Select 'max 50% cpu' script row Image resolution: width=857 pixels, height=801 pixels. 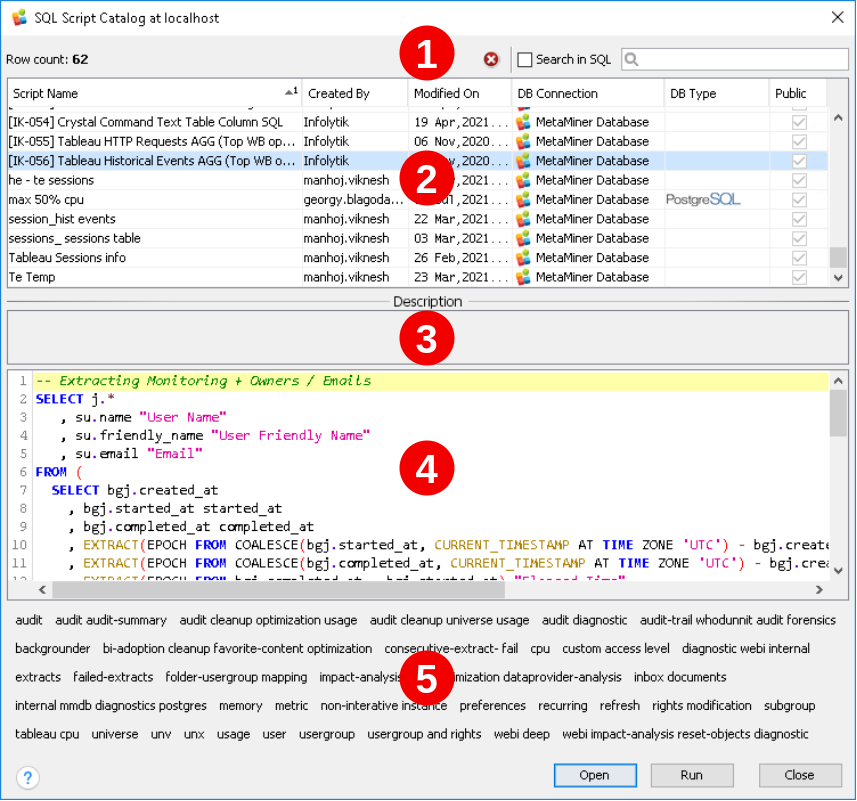point(418,199)
